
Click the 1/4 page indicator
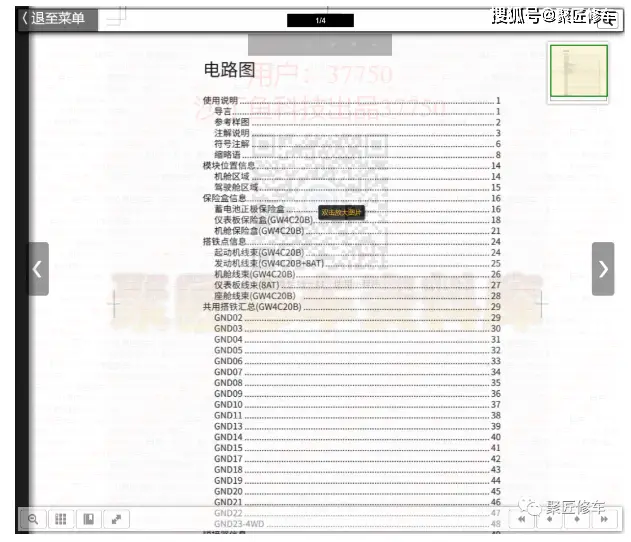point(320,20)
